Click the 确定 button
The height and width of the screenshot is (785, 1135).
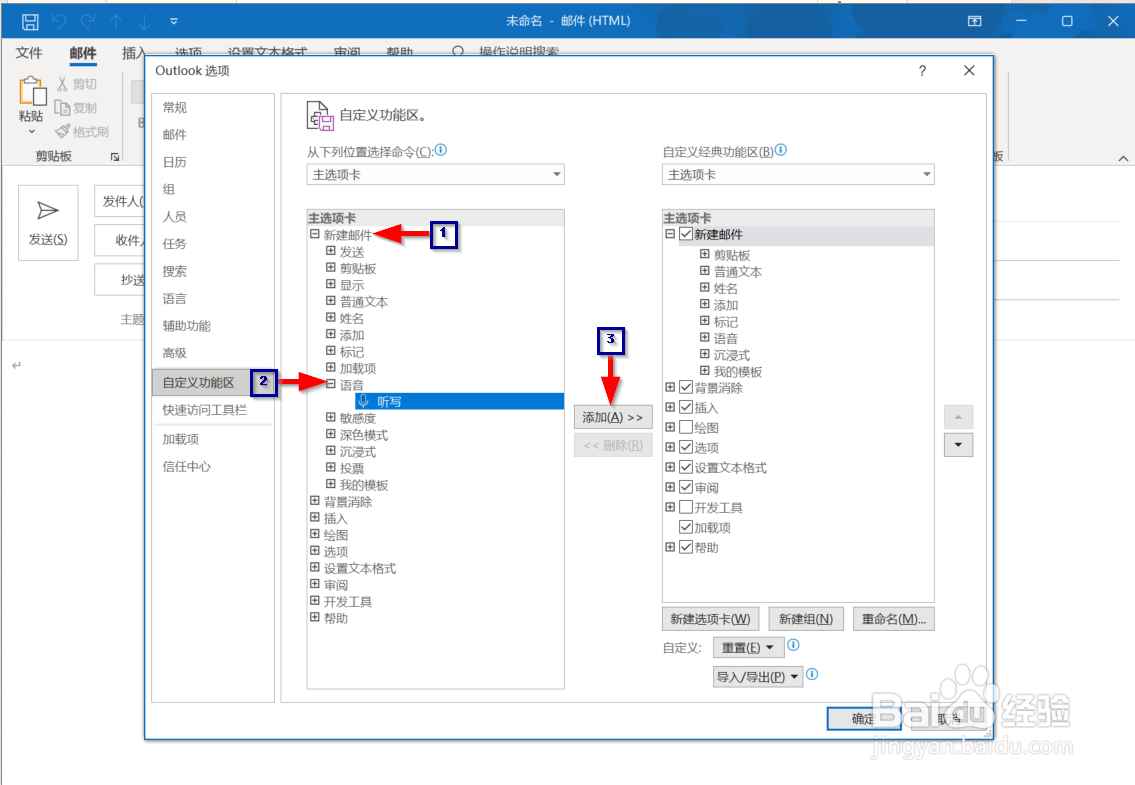(x=864, y=718)
